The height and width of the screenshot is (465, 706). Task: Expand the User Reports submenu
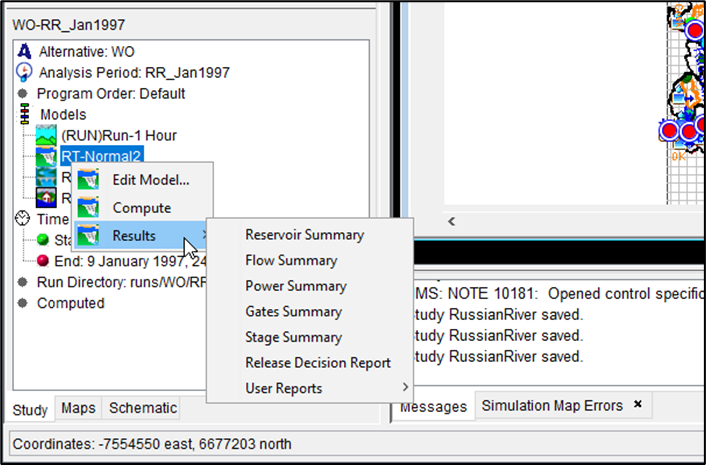[310, 388]
